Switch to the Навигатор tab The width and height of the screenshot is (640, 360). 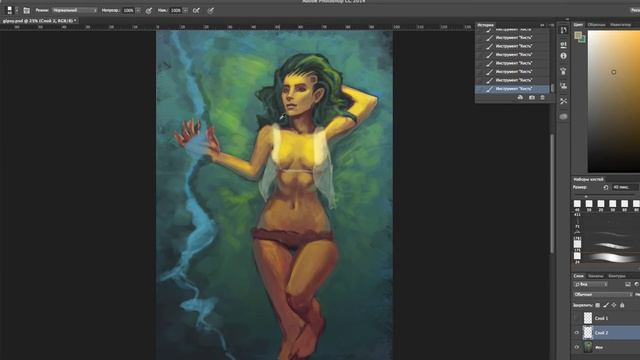click(620, 25)
